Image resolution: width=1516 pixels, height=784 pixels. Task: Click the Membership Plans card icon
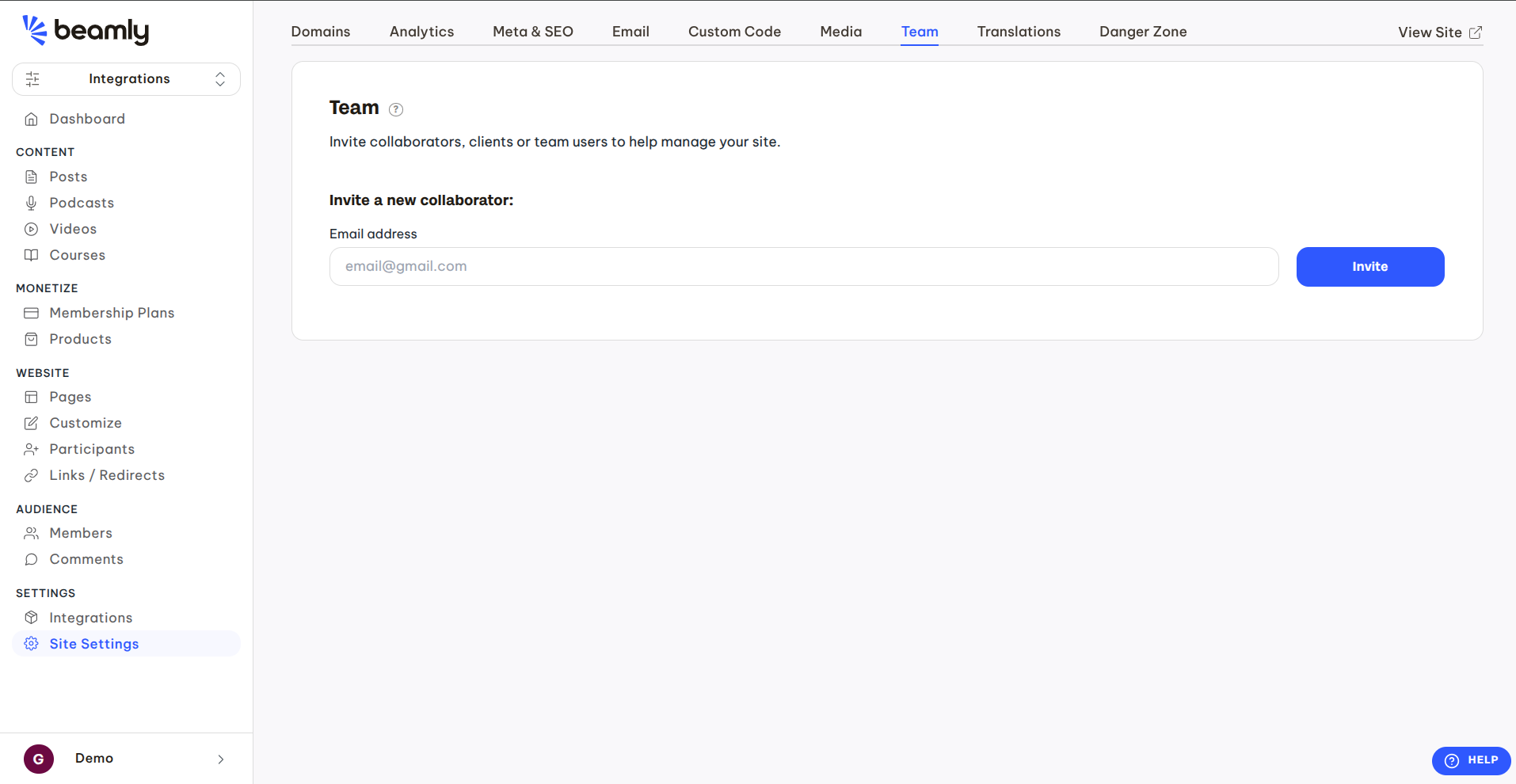click(x=32, y=313)
